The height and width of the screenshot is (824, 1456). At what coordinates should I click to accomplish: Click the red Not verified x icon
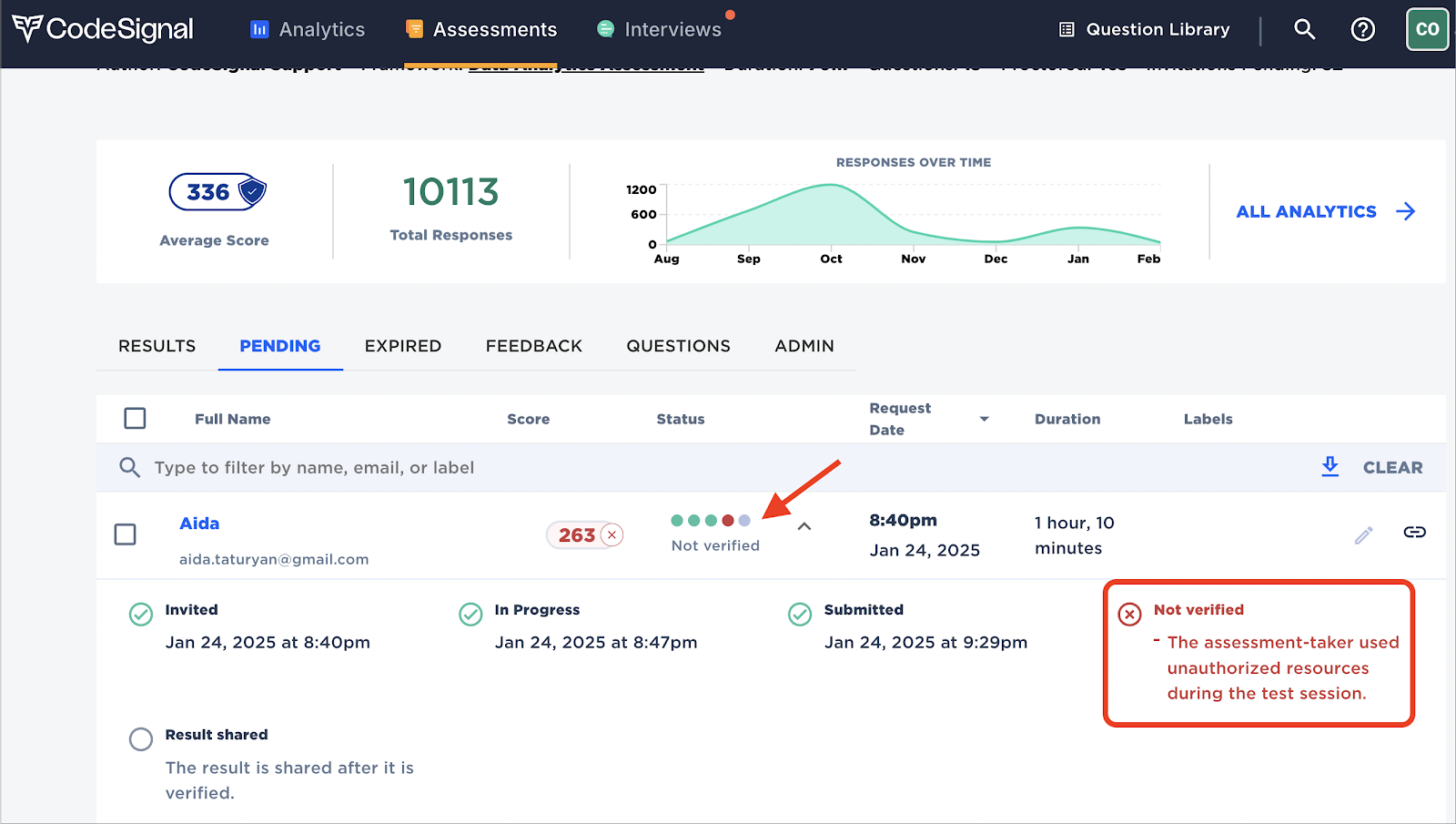pyautogui.click(x=1129, y=614)
